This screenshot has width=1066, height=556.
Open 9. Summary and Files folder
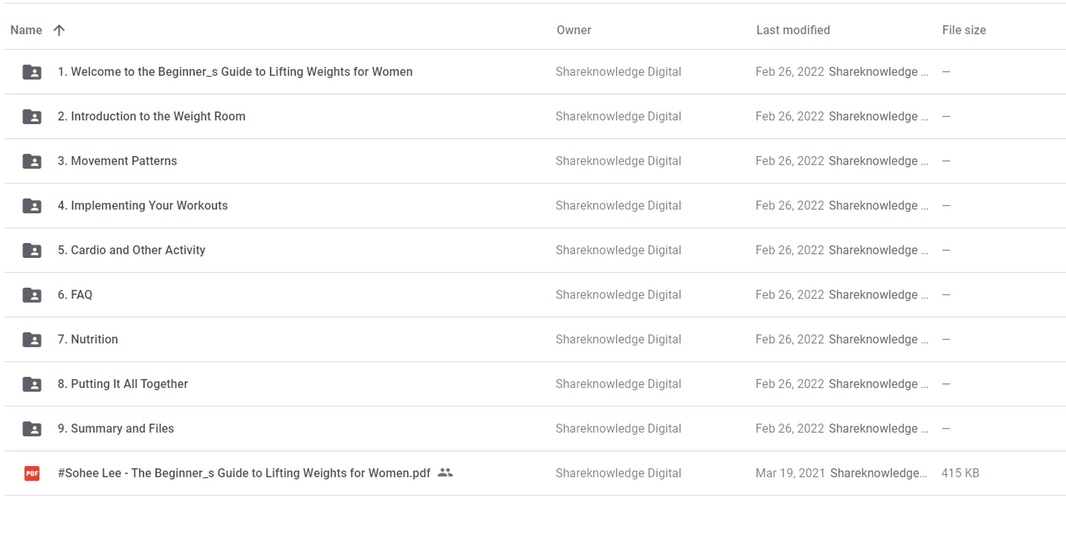[116, 428]
